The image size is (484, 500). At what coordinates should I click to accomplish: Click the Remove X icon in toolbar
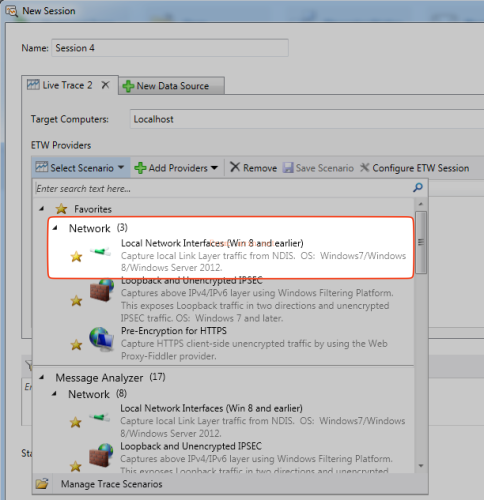coord(235,167)
